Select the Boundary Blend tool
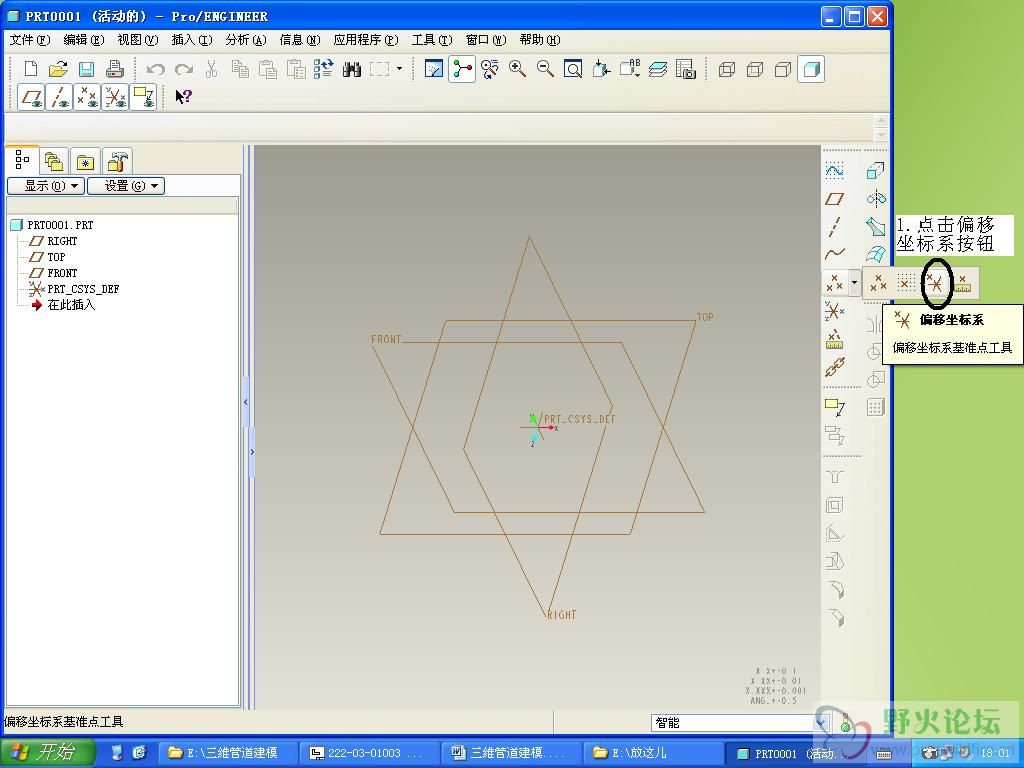Image resolution: width=1024 pixels, height=768 pixels. [876, 254]
